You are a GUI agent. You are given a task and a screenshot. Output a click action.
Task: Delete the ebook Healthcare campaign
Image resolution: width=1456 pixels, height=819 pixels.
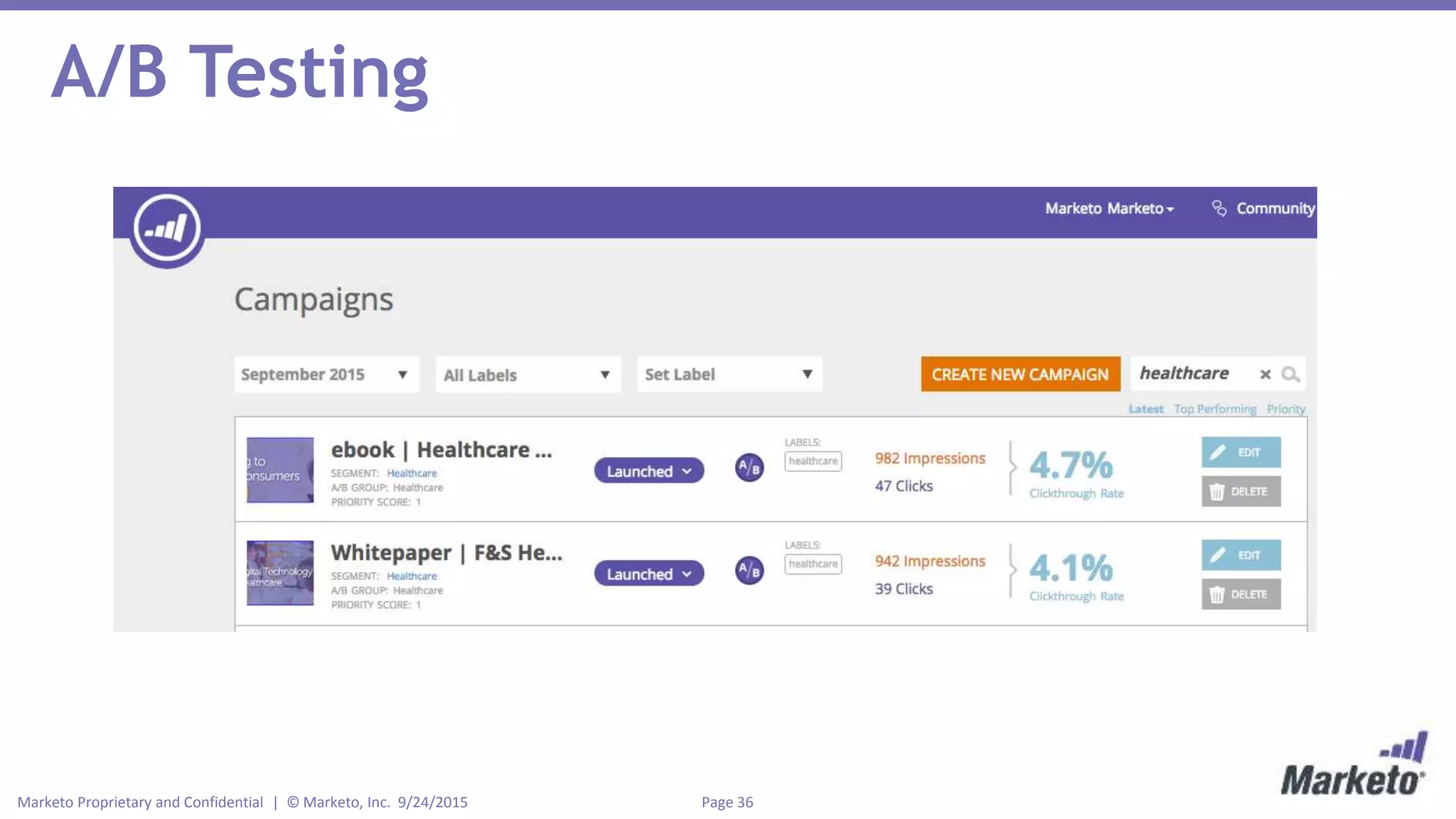coord(1241,491)
